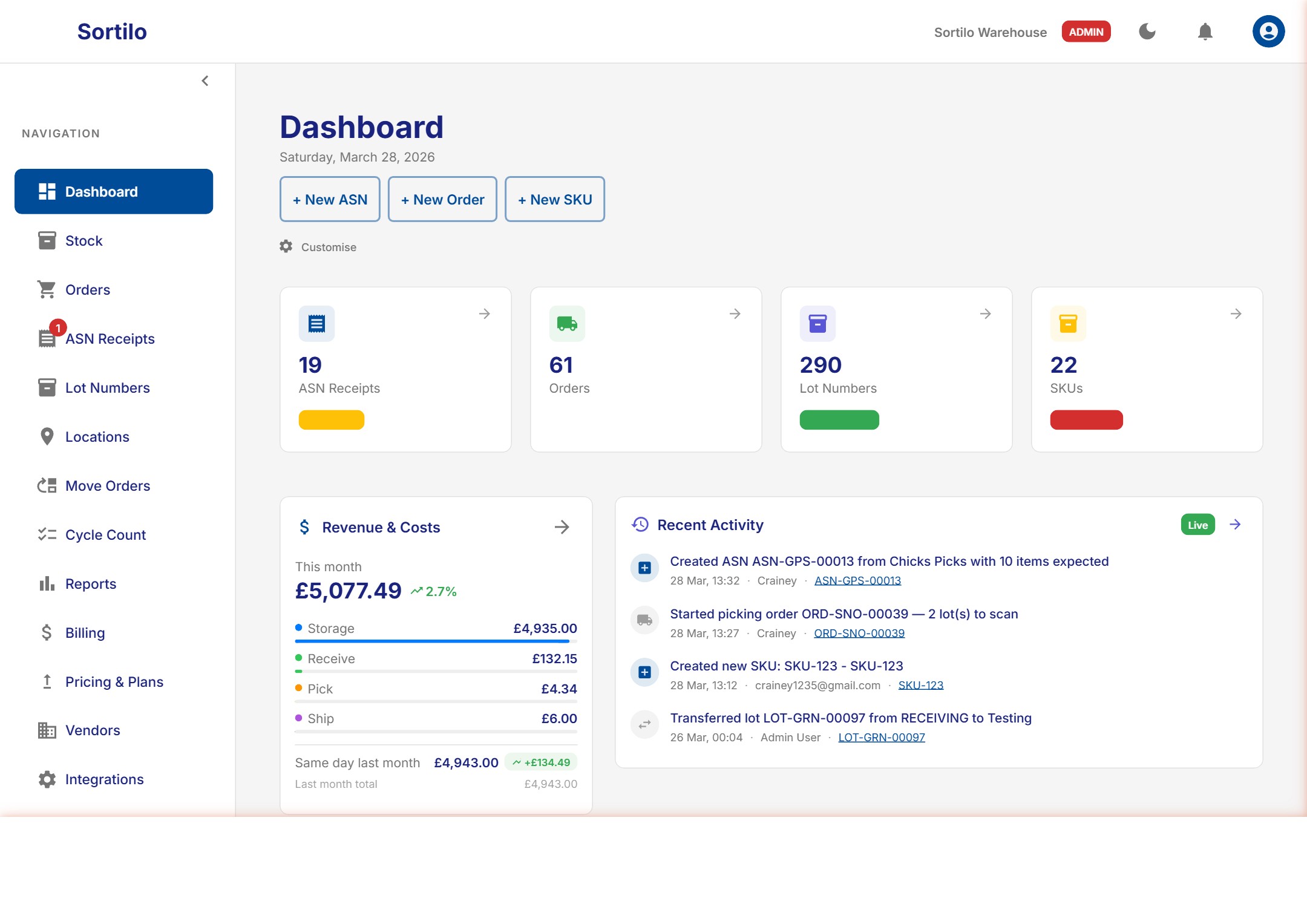Open ASN Receipts in the sidebar

coord(114,339)
